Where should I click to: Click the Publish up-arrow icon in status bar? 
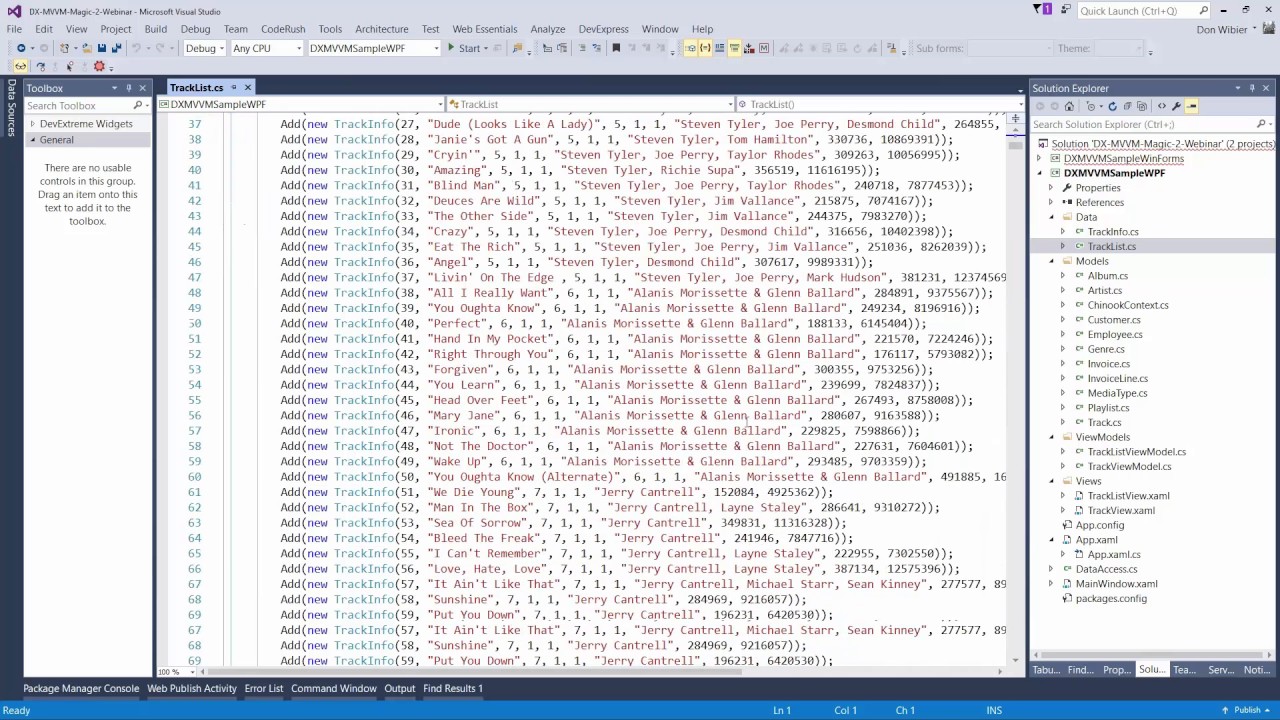[x=1225, y=710]
